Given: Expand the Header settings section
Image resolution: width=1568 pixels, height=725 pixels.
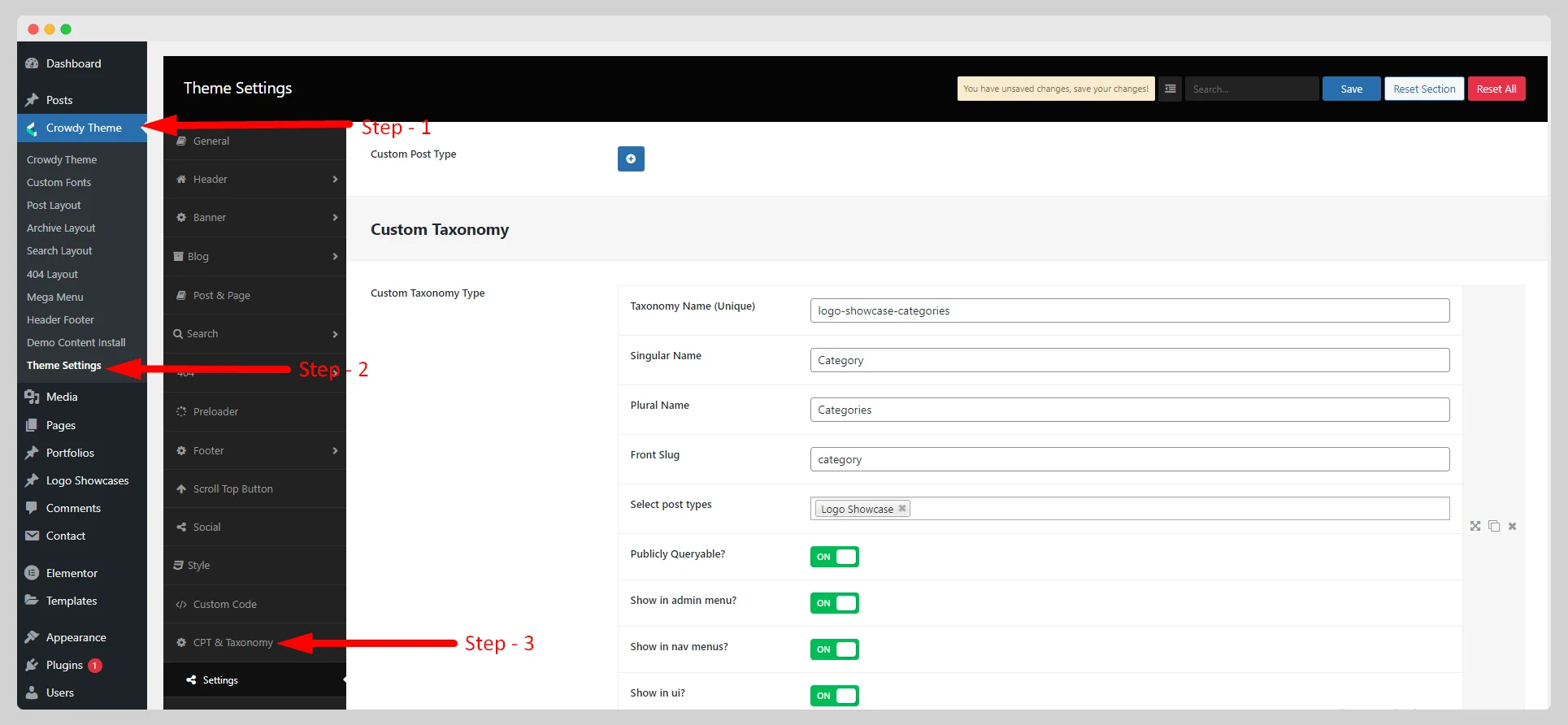Looking at the screenshot, I should point(254,180).
